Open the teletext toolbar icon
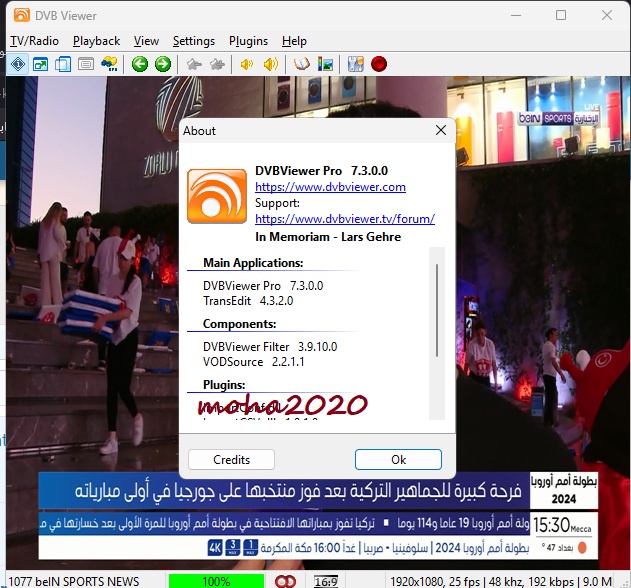This screenshot has height=588, width=631. pos(86,64)
